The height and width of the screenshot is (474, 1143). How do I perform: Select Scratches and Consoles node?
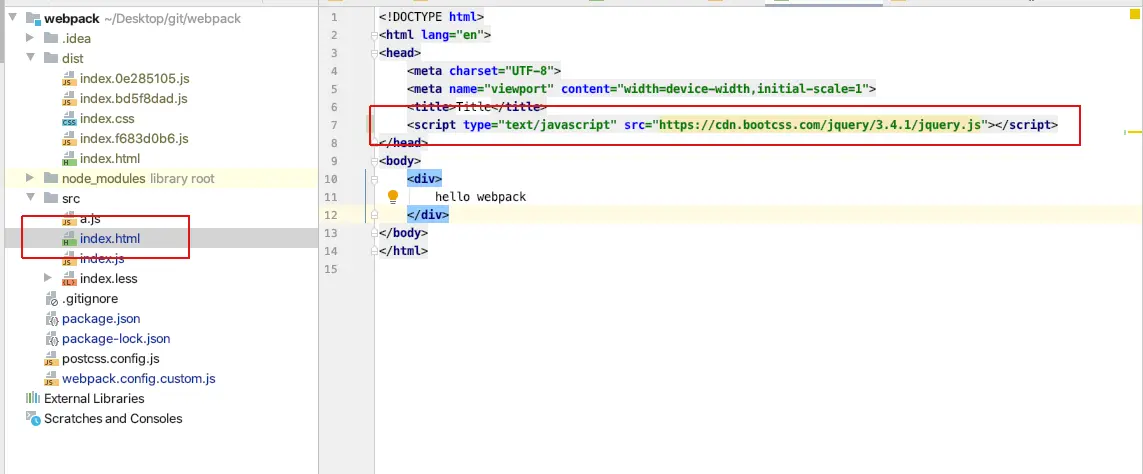tap(113, 419)
